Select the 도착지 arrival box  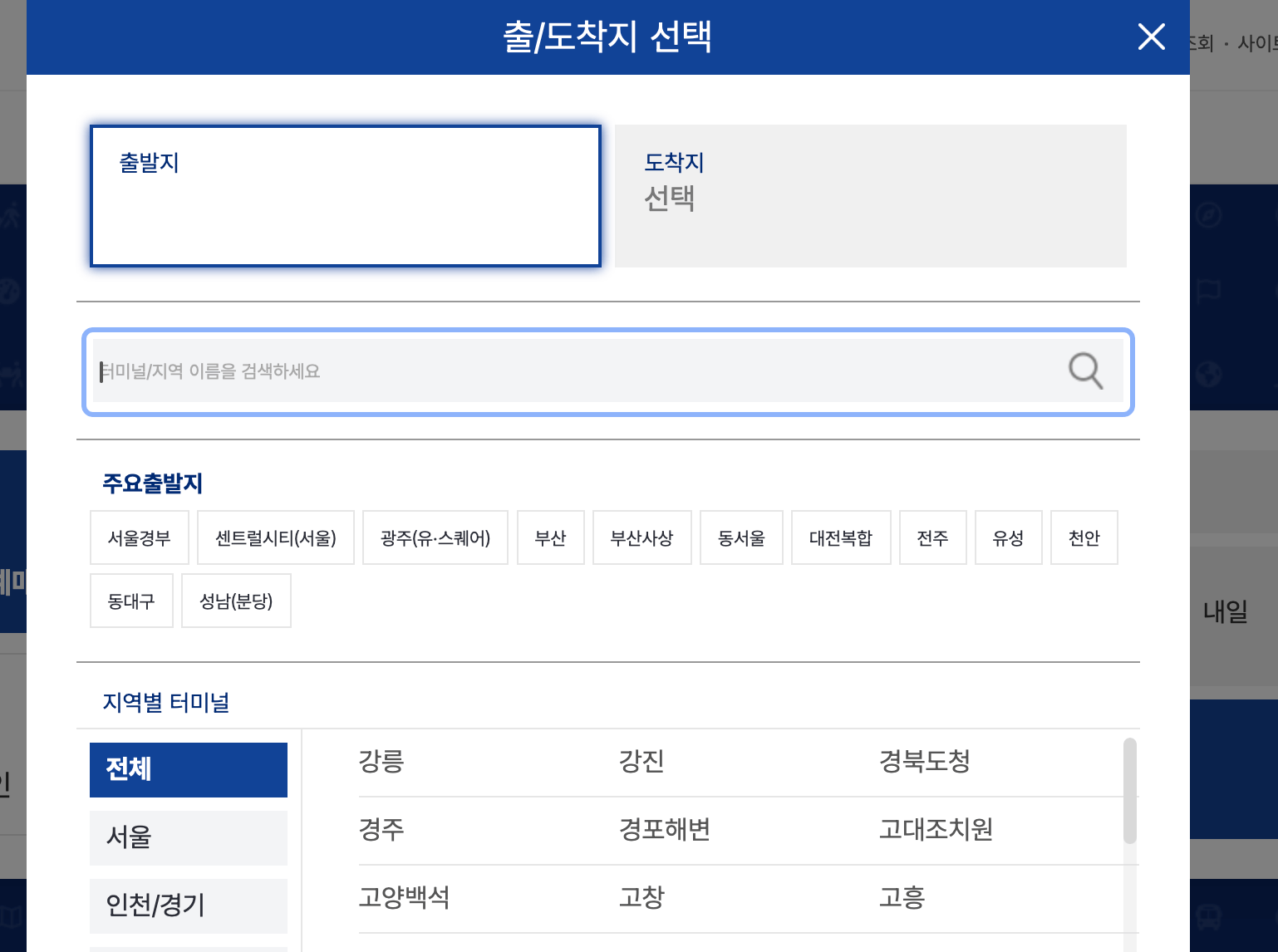tap(871, 196)
